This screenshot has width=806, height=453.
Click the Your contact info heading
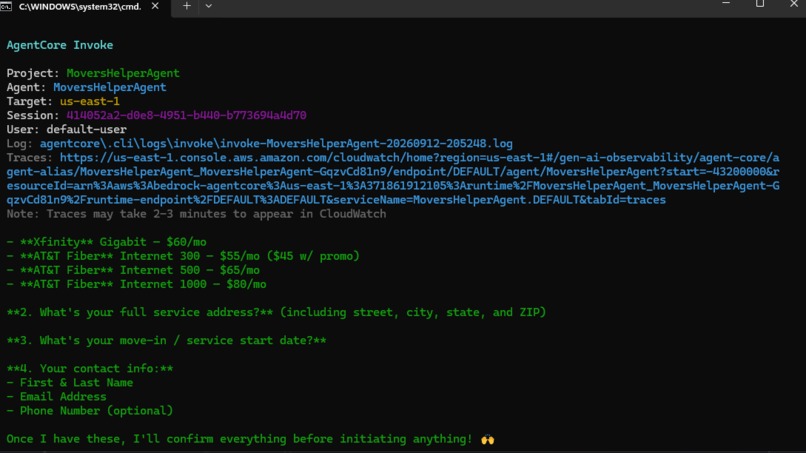tap(90, 369)
